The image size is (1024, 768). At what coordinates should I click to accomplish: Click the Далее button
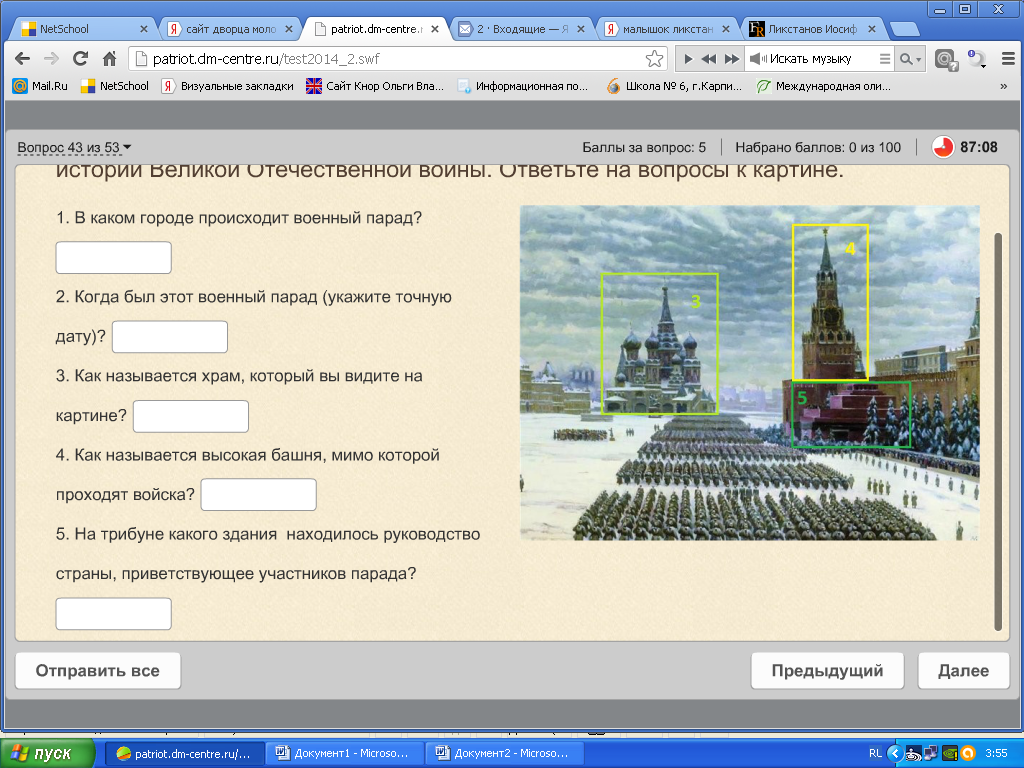pyautogui.click(x=963, y=671)
